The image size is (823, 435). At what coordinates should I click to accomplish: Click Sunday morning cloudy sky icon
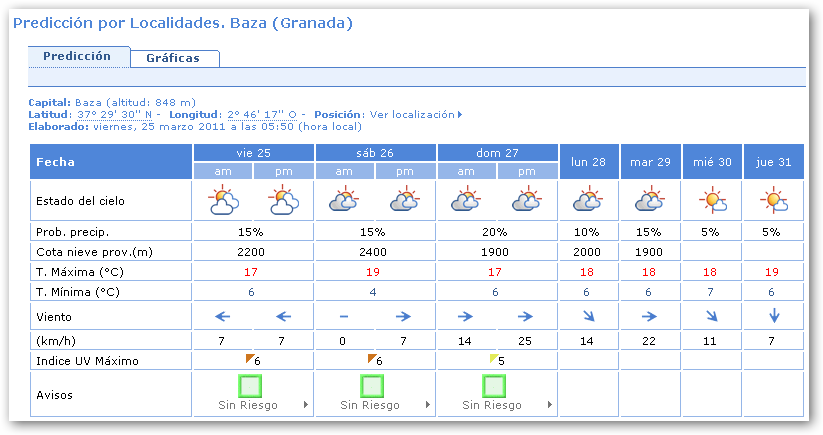tap(466, 202)
